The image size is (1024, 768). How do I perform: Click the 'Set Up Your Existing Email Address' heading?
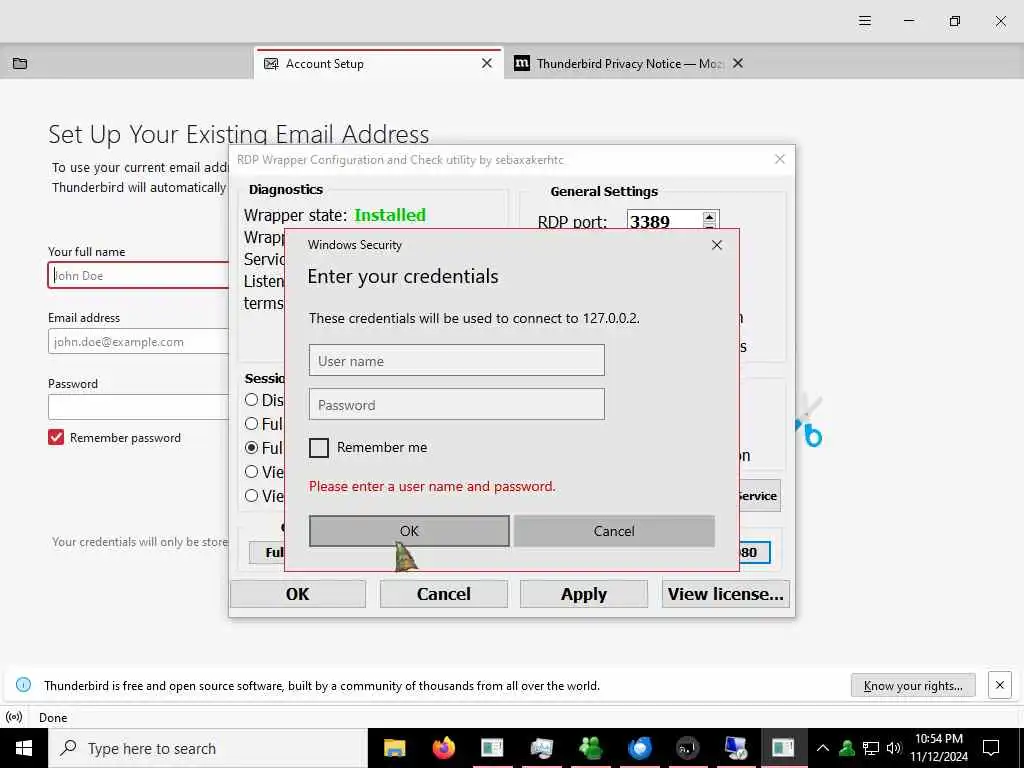tap(238, 134)
